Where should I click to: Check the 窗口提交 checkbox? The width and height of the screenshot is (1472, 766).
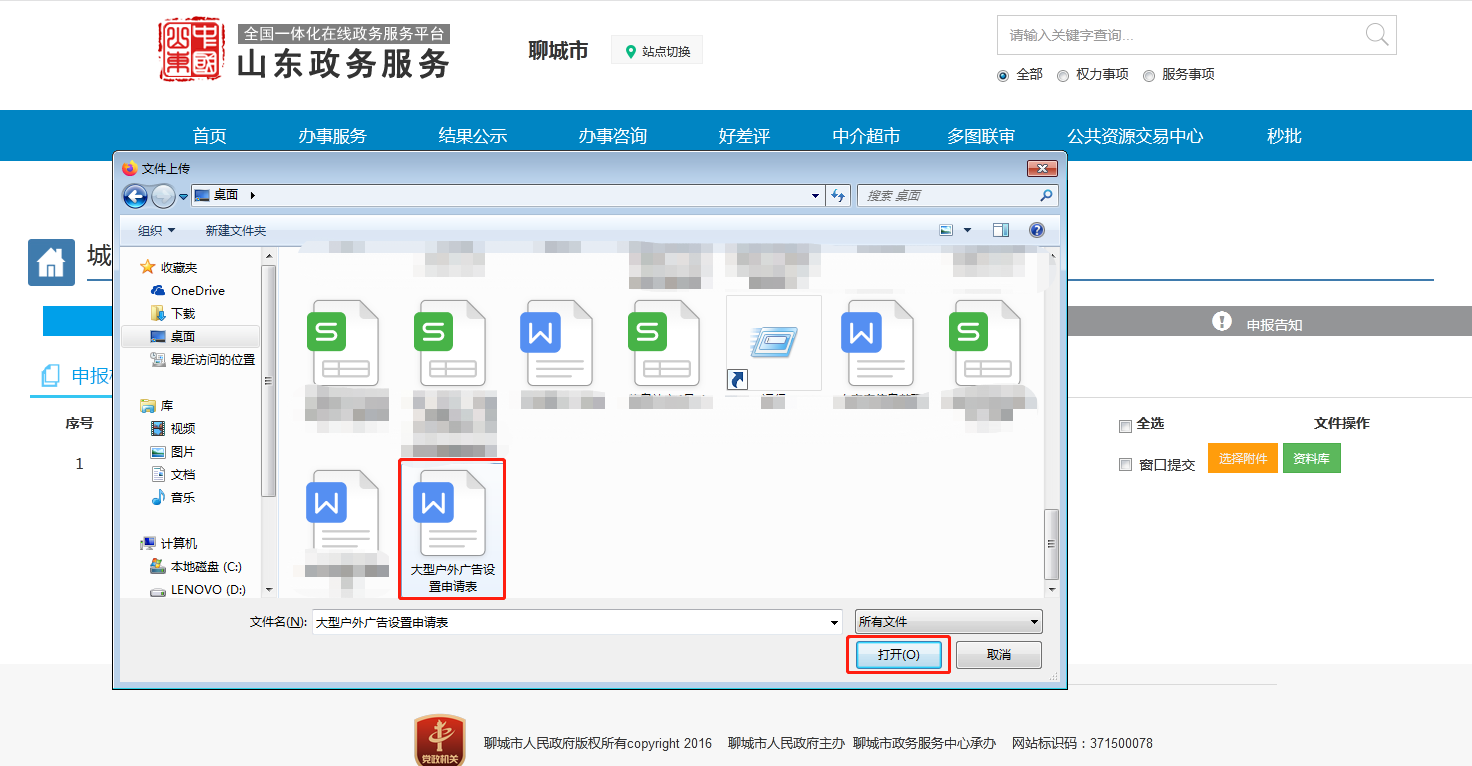point(1125,465)
